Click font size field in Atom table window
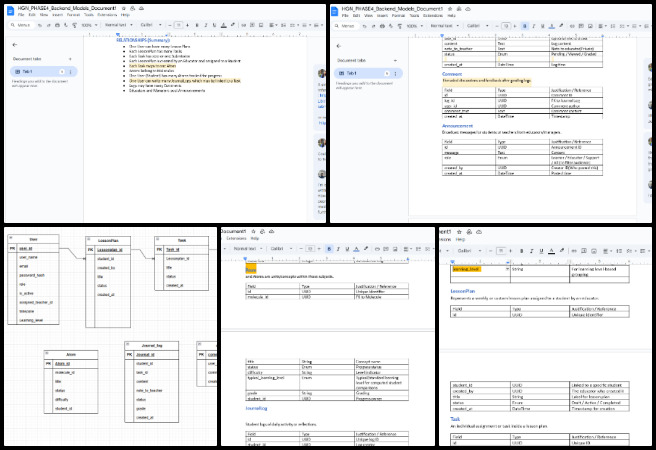The width and height of the screenshot is (656, 450). click(310, 249)
